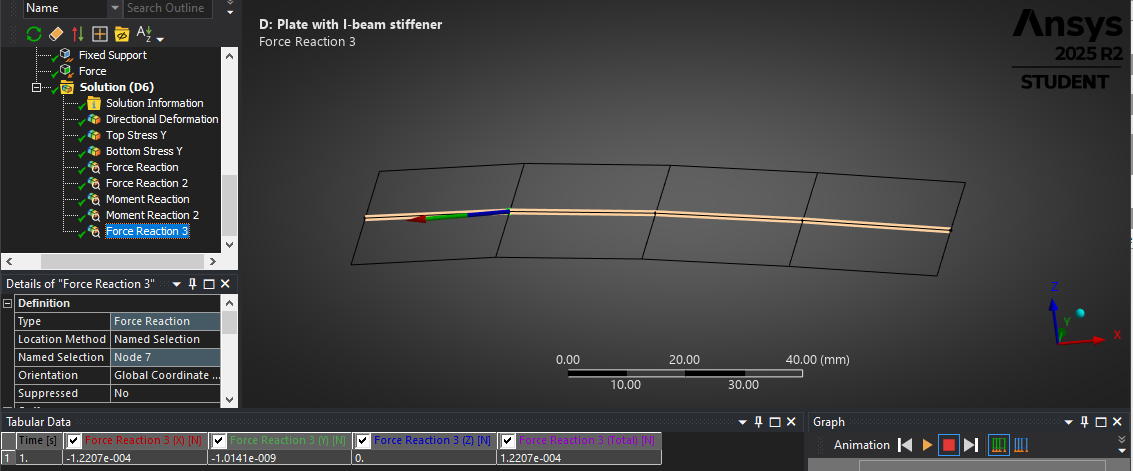Click the A-Z sort icon in outline
Image resolution: width=1133 pixels, height=471 pixels.
[x=143, y=33]
